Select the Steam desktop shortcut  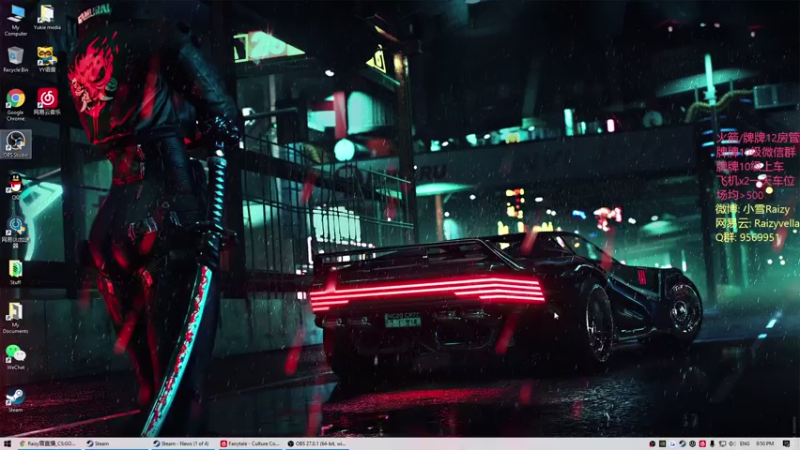pos(16,399)
